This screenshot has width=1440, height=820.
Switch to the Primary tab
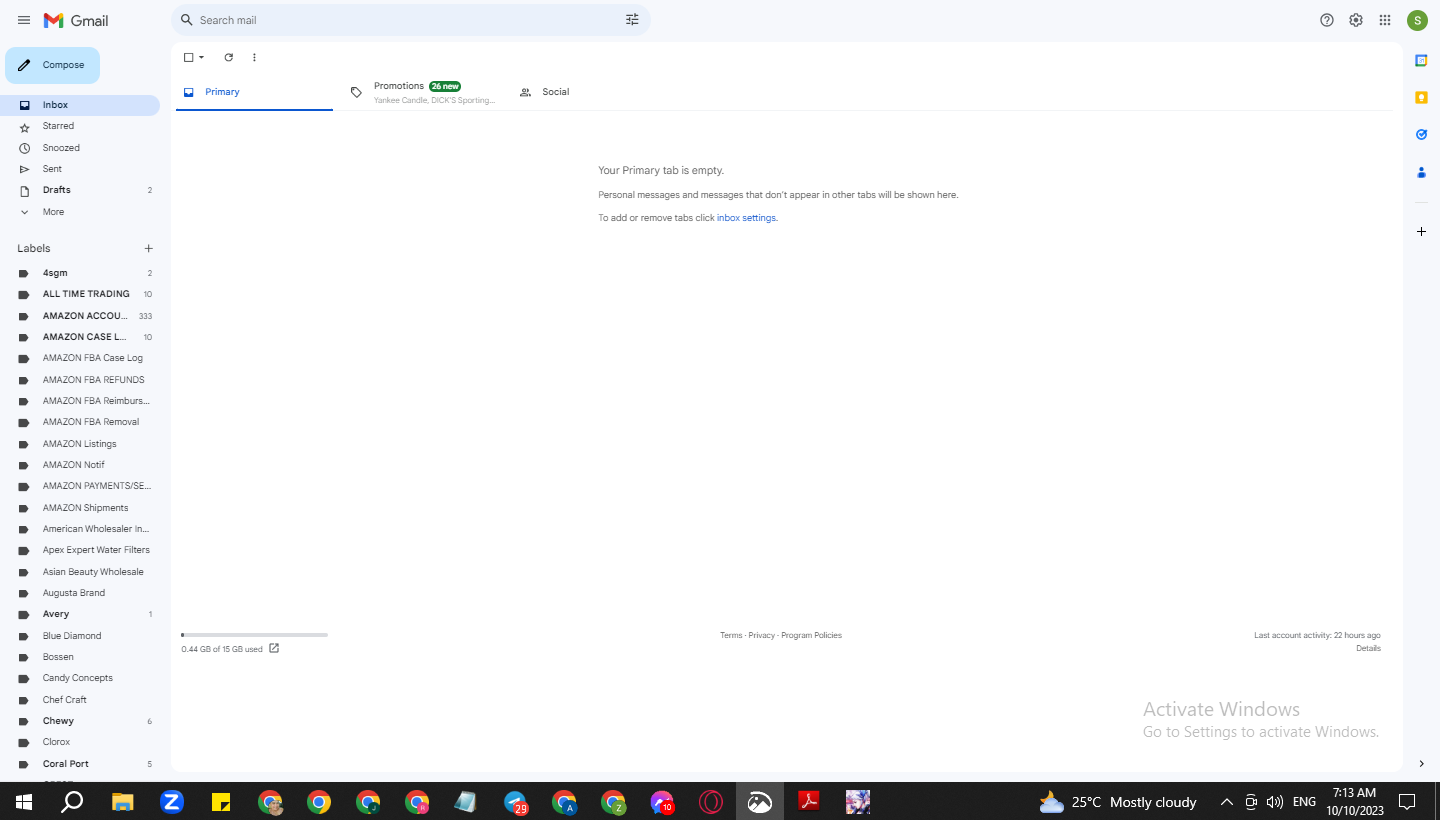[254, 92]
